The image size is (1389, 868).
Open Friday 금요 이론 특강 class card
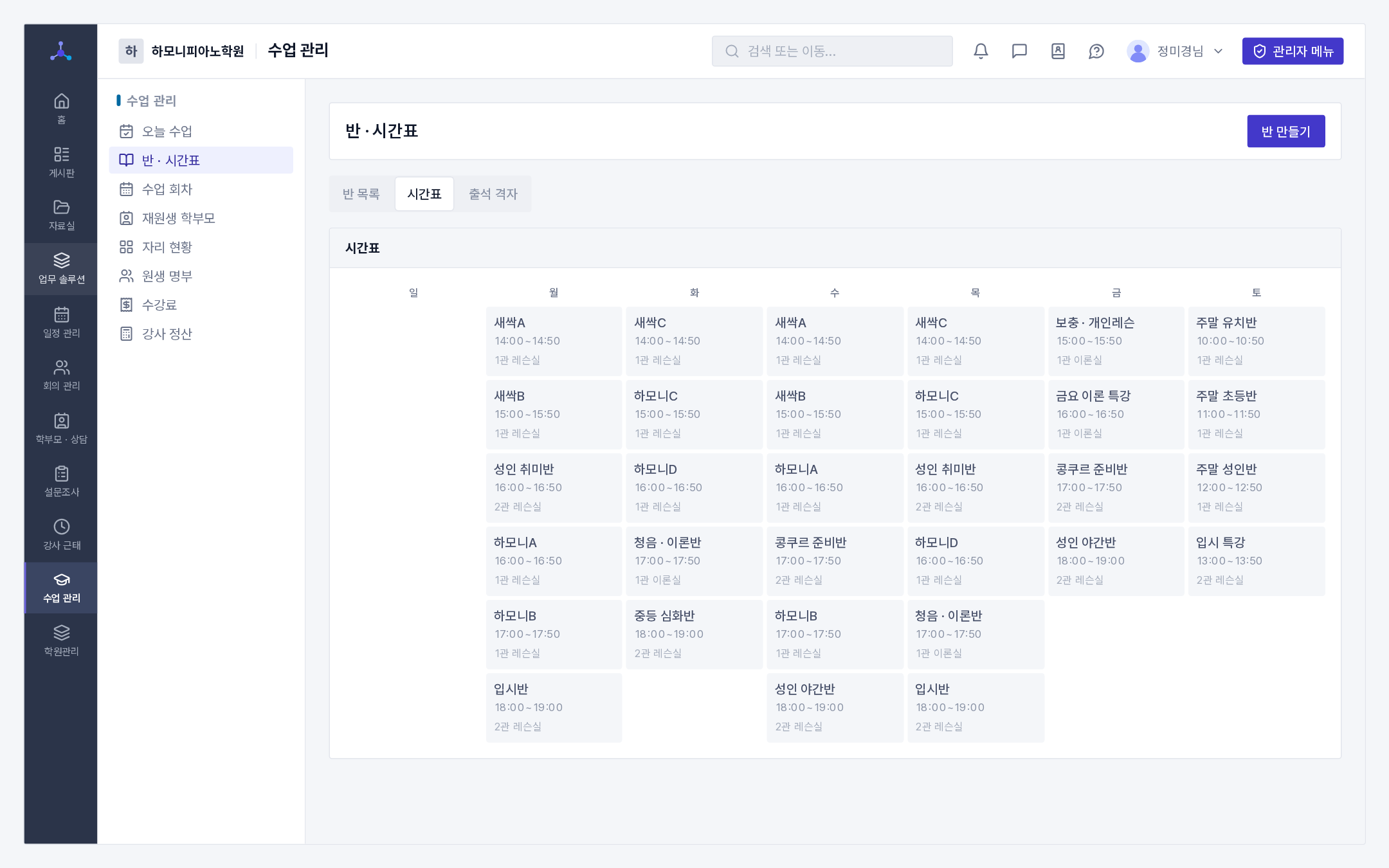(x=1116, y=415)
